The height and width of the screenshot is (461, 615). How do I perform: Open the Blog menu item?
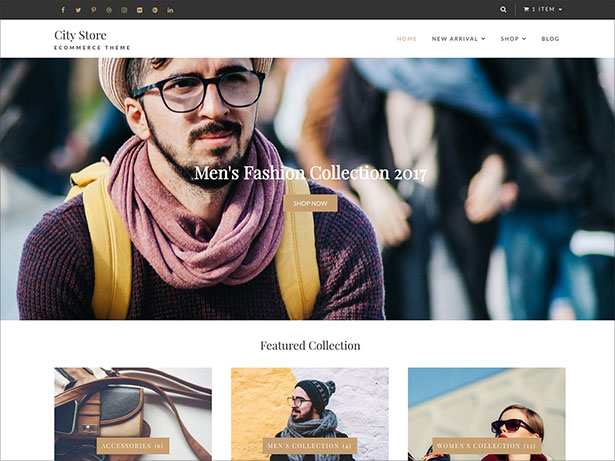coord(550,39)
